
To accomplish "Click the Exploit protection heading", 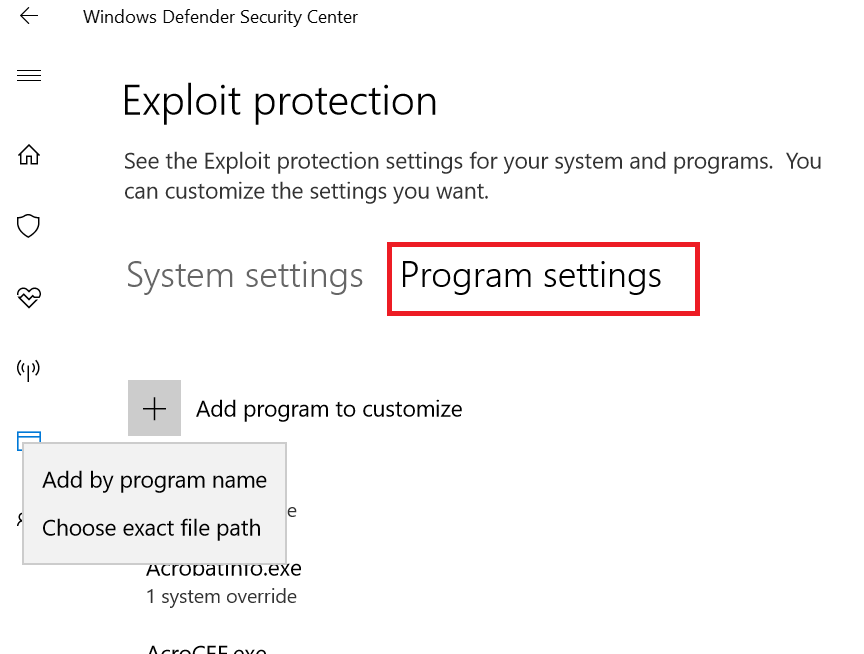I will pyautogui.click(x=279, y=100).
